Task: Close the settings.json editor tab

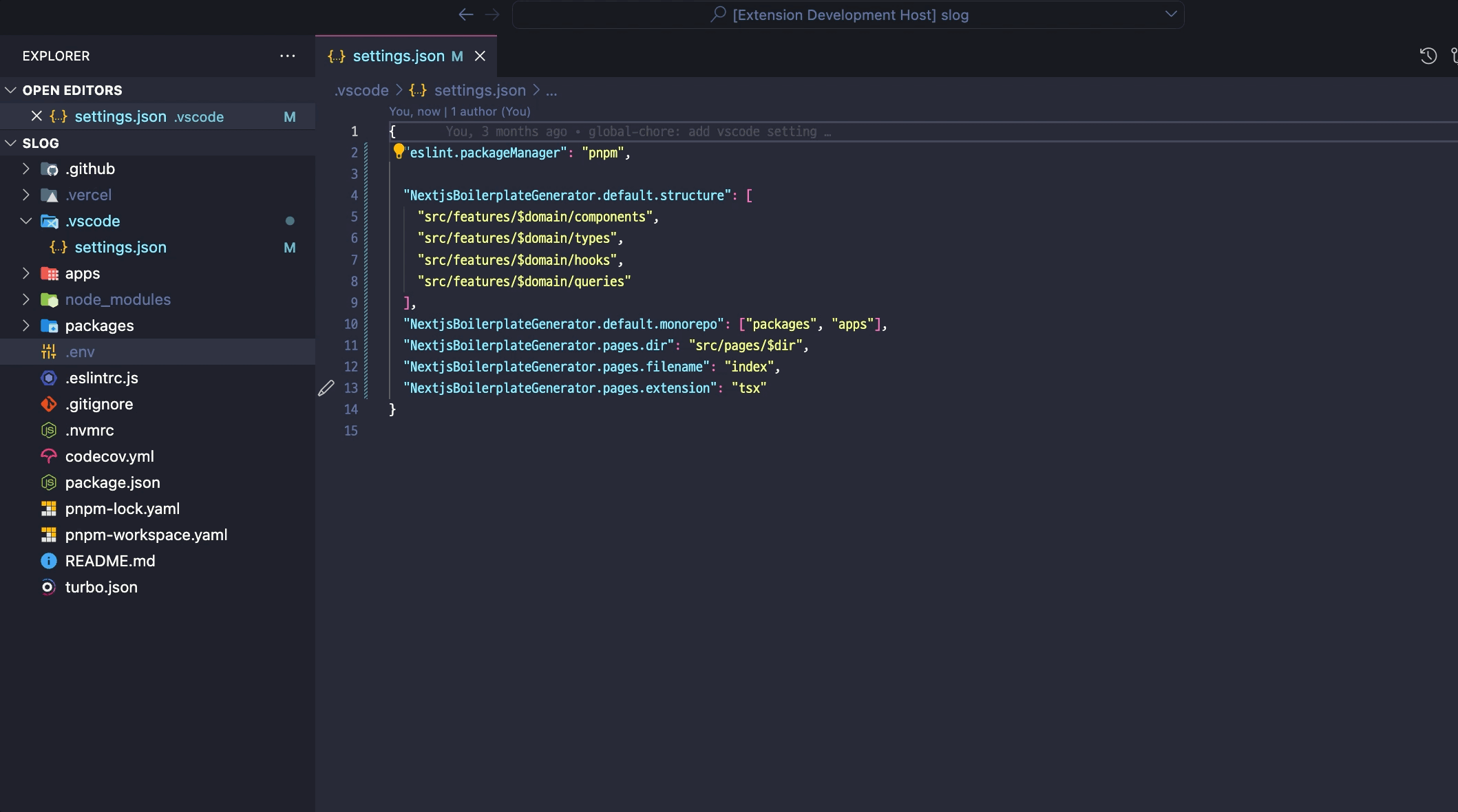Action: (480, 56)
